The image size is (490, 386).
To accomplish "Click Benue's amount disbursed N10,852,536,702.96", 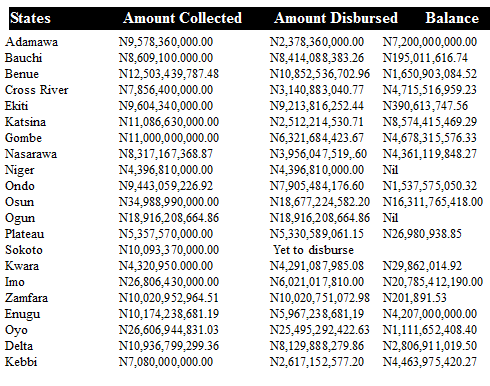I will pyautogui.click(x=320, y=74).
